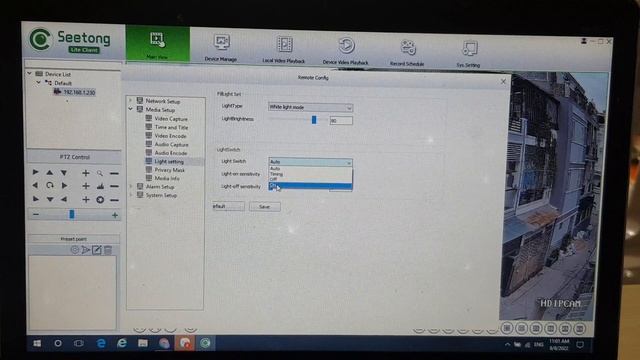The width and height of the screenshot is (640, 360).
Task: Select Light setting in the tree
Action: pyautogui.click(x=169, y=162)
